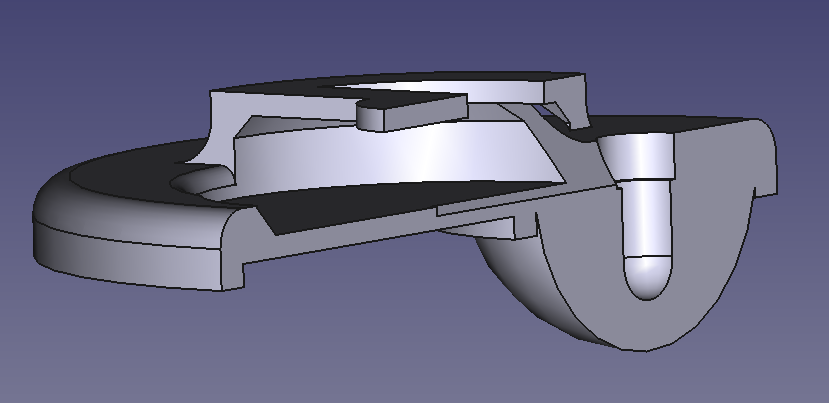Click the spherical bottom of the blind hole
This screenshot has width=829, height=403.
coord(648,277)
